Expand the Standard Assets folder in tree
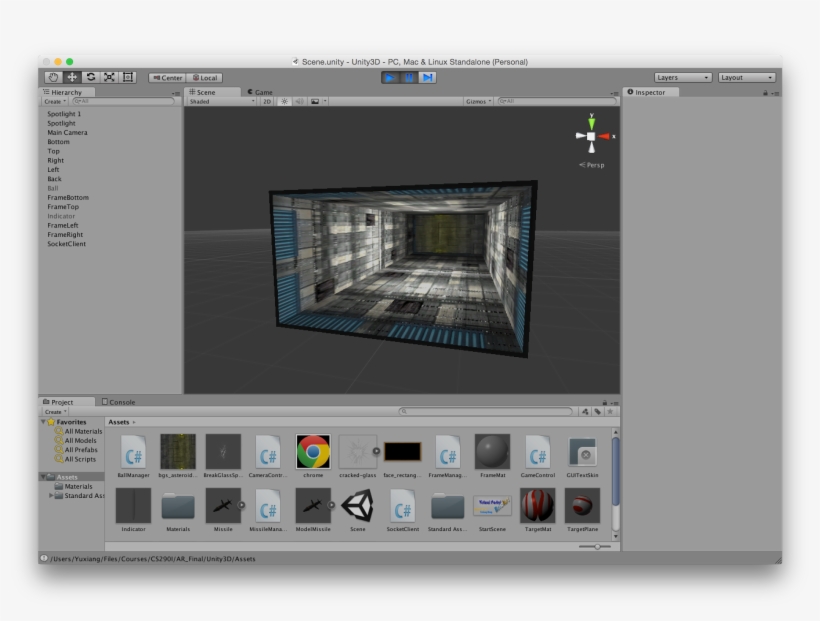820x621 pixels. coord(52,496)
